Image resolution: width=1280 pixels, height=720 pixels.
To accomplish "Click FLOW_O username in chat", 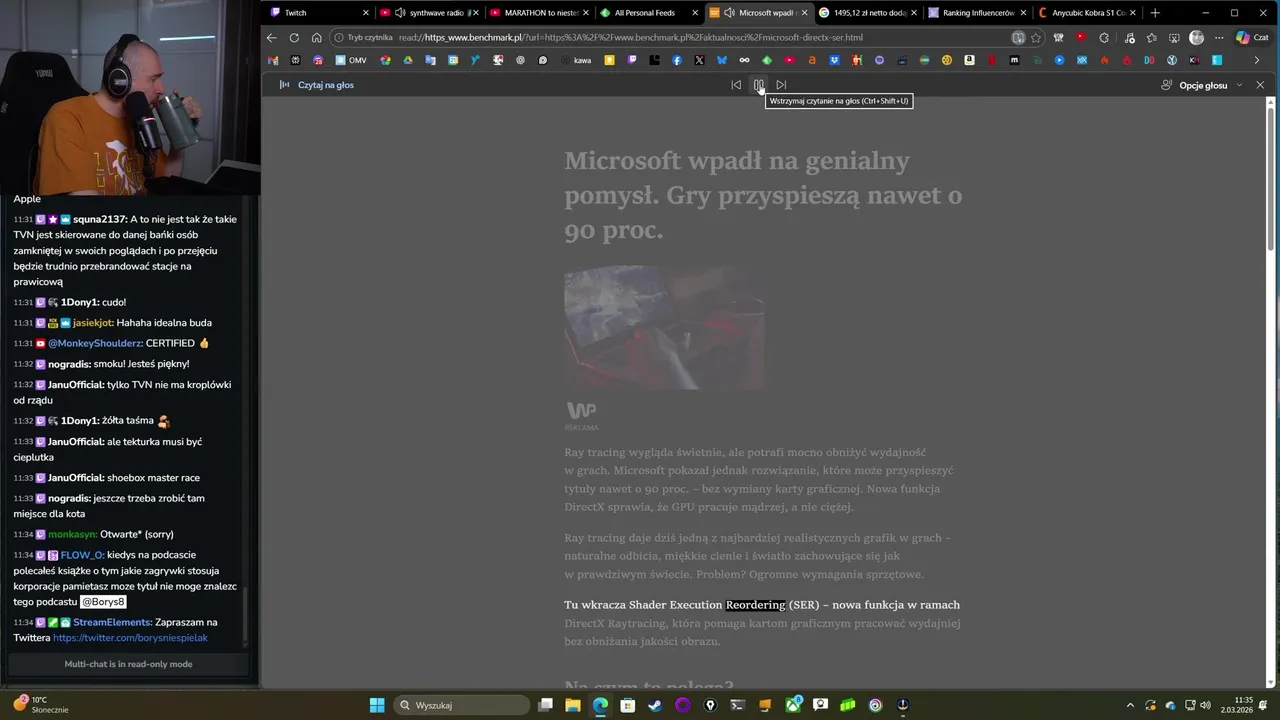I will (82, 555).
